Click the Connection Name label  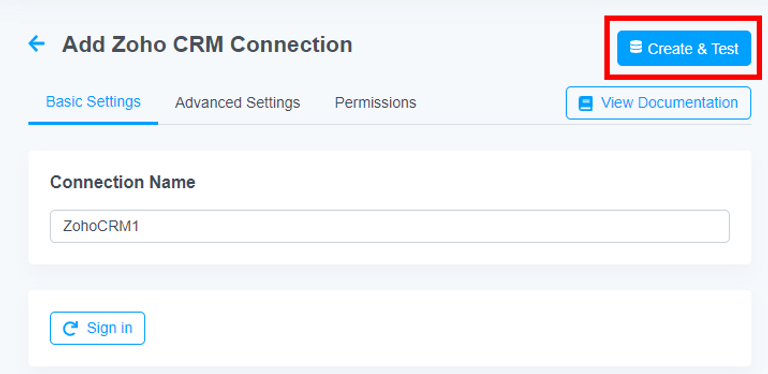pos(123,182)
